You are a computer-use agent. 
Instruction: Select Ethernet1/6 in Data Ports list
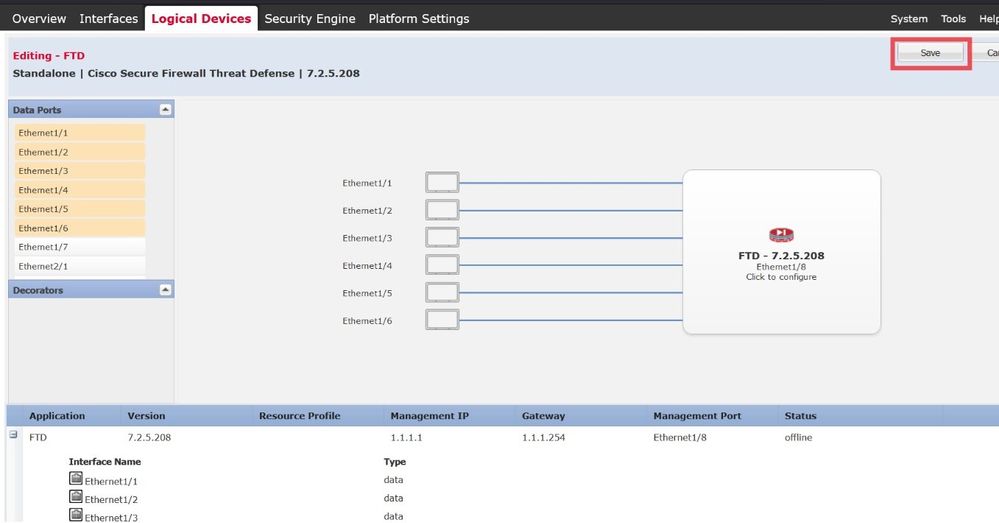[80, 228]
